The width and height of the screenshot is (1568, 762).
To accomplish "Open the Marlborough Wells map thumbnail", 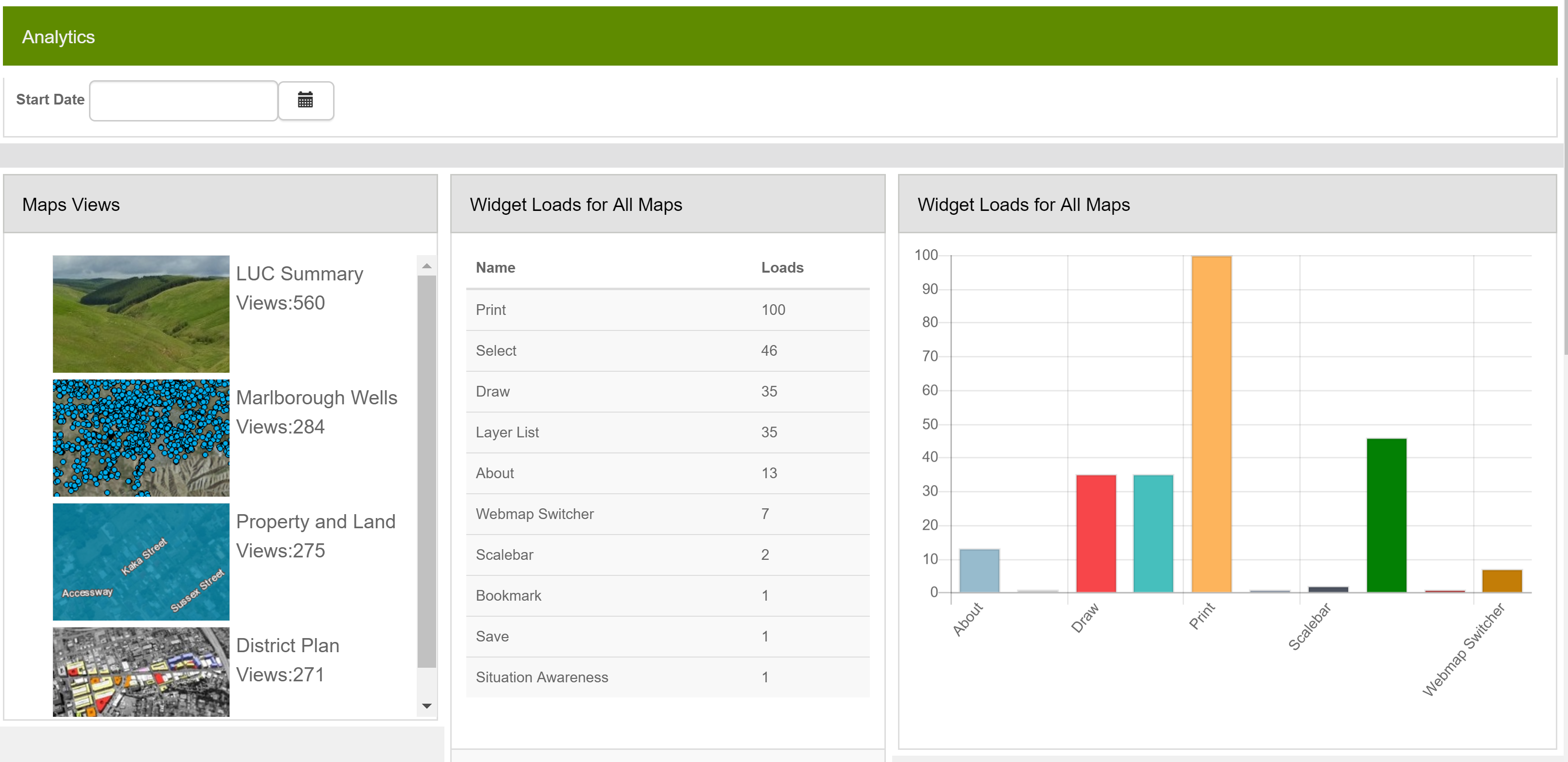I will (141, 437).
